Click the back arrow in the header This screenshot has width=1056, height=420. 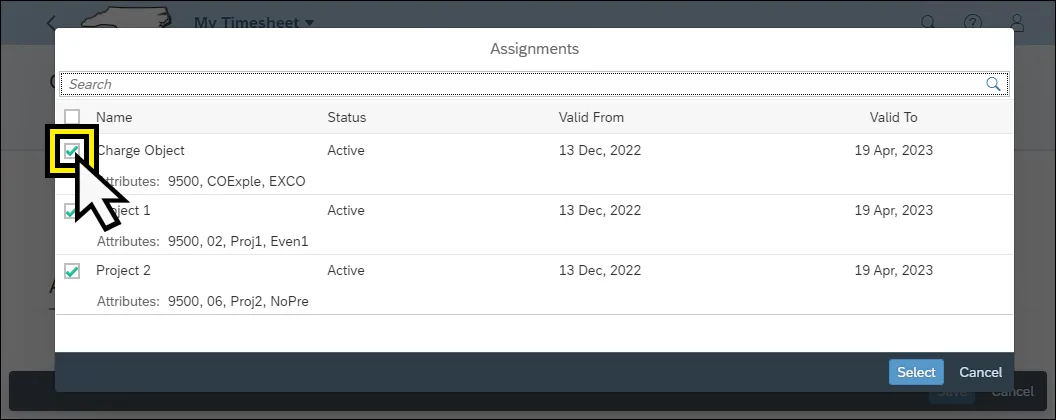tap(52, 22)
